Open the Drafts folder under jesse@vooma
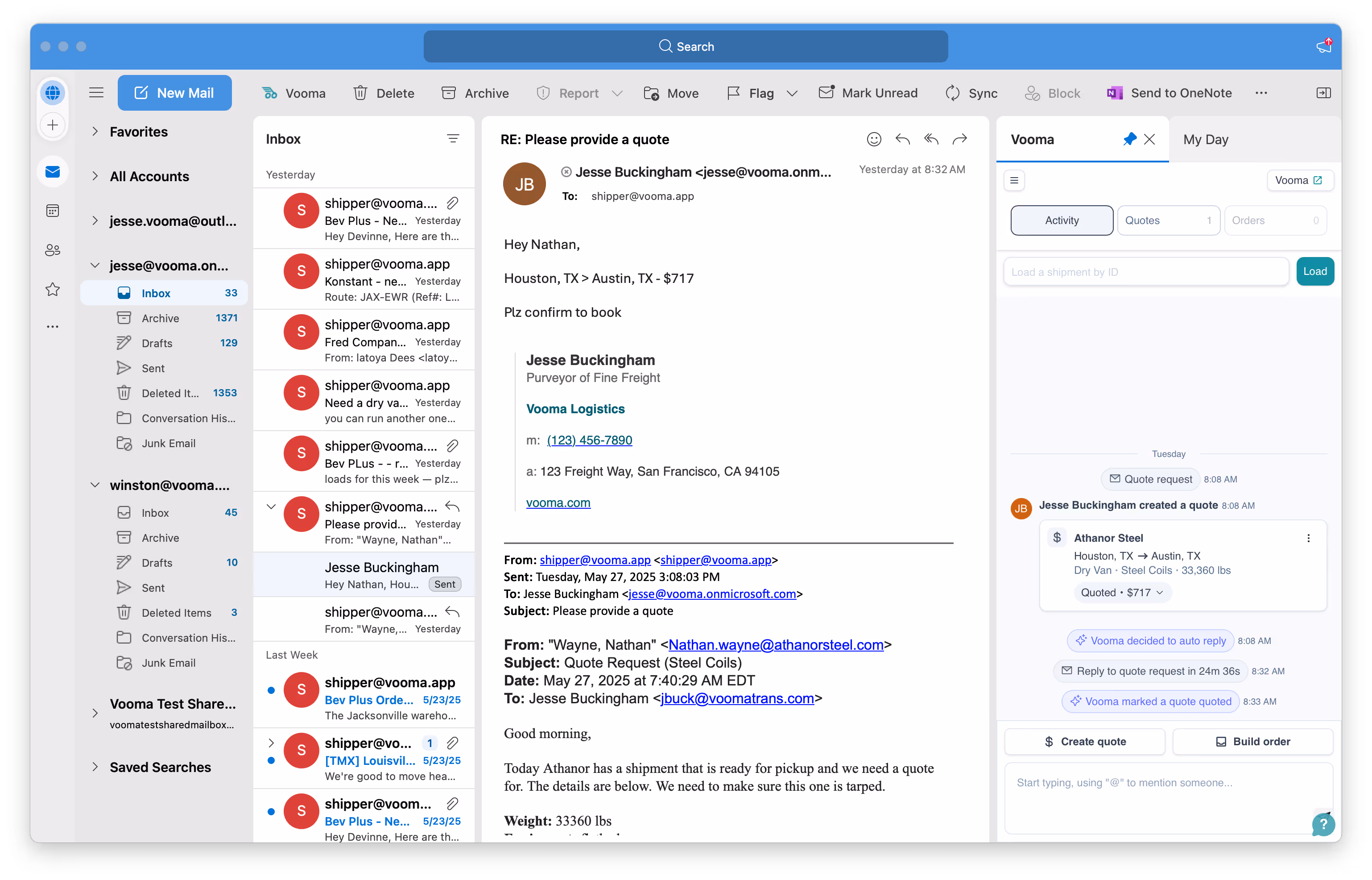This screenshot has height=880, width=1372. [x=157, y=343]
